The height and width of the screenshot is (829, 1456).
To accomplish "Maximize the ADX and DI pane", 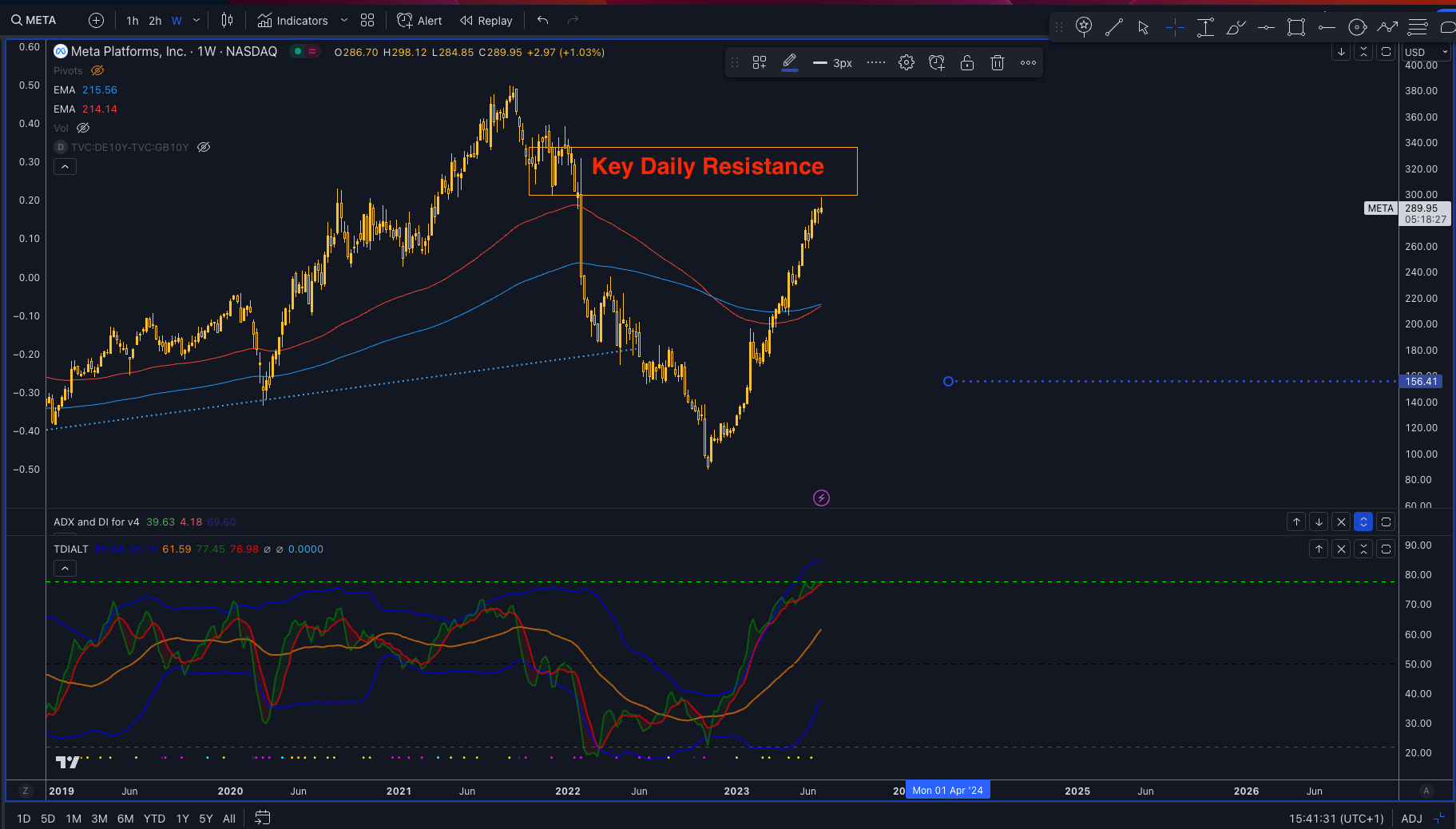I will pyautogui.click(x=1386, y=522).
